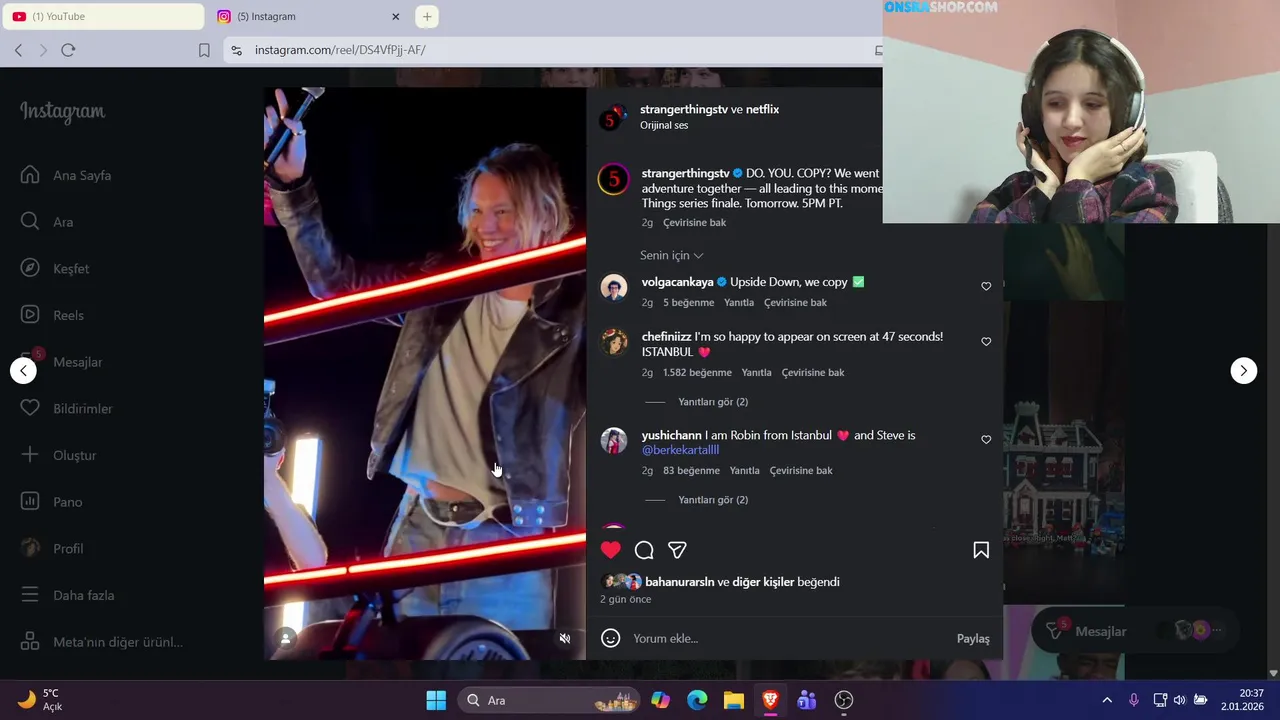Open Pano dashboard
The image size is (1280, 720).
tap(51, 502)
